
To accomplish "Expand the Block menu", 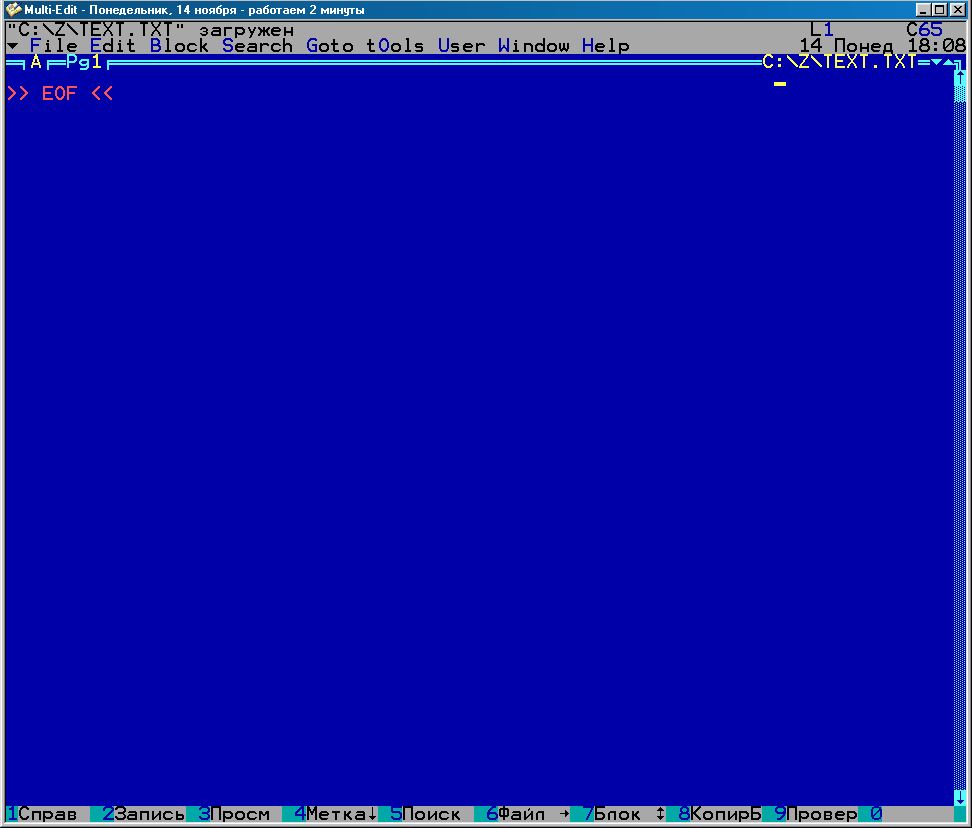I will point(179,46).
